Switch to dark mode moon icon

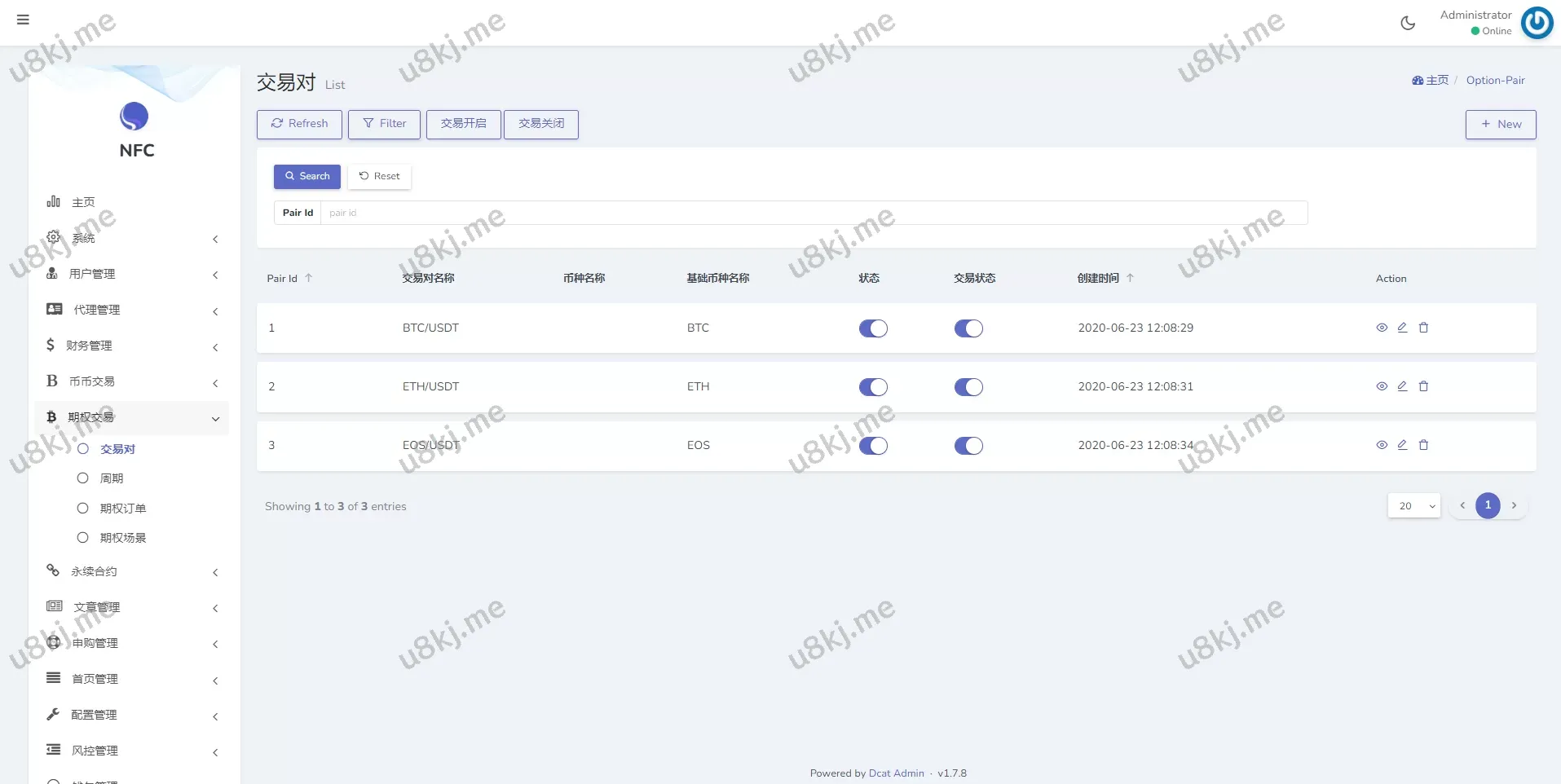(x=1408, y=23)
